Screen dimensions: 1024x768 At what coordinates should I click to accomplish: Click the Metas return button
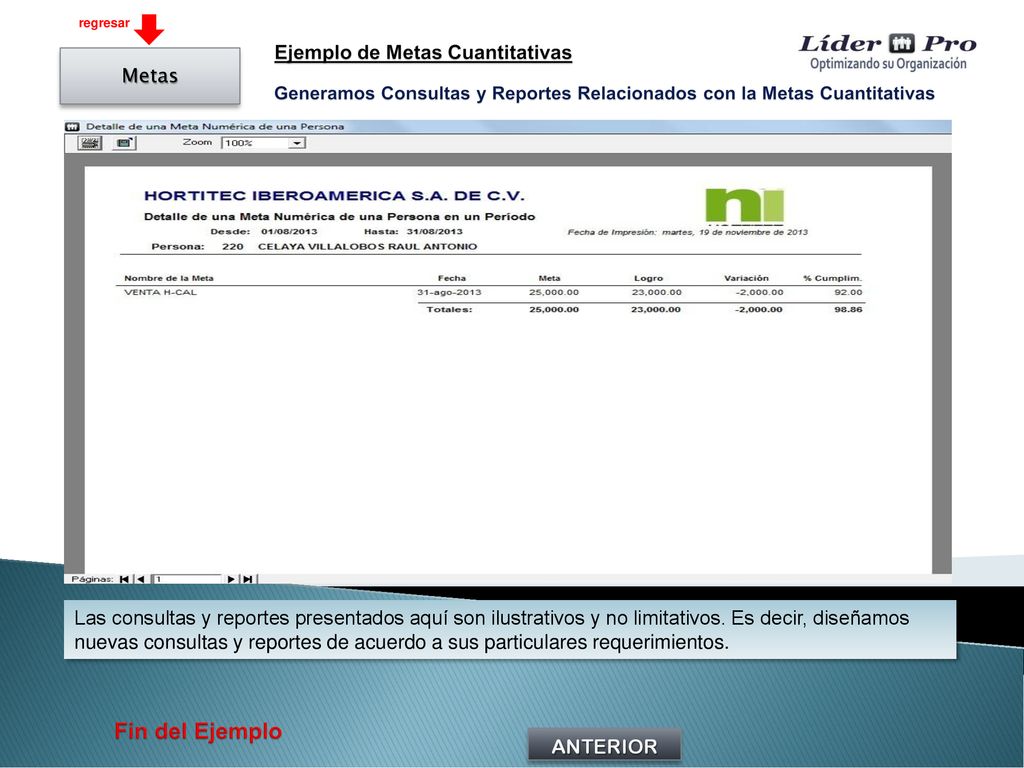pos(150,76)
